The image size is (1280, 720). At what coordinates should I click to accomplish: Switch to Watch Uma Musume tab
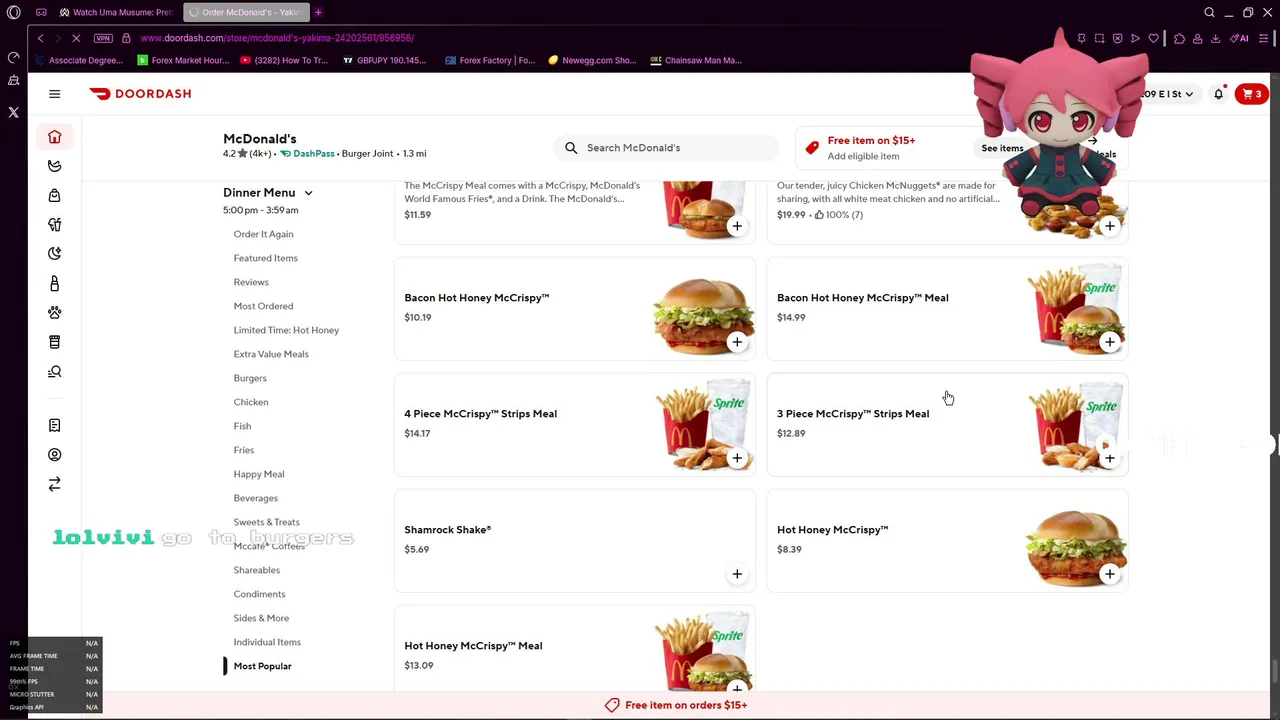[x=116, y=12]
